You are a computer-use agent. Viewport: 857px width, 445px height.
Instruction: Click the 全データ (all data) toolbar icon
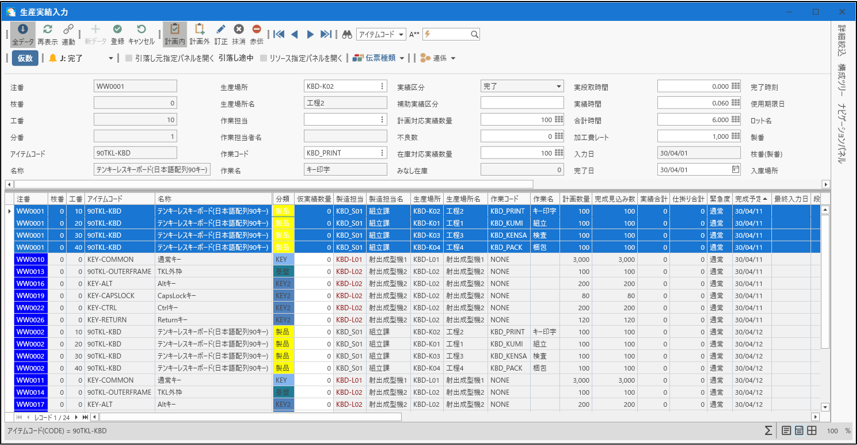pyautogui.click(x=22, y=34)
